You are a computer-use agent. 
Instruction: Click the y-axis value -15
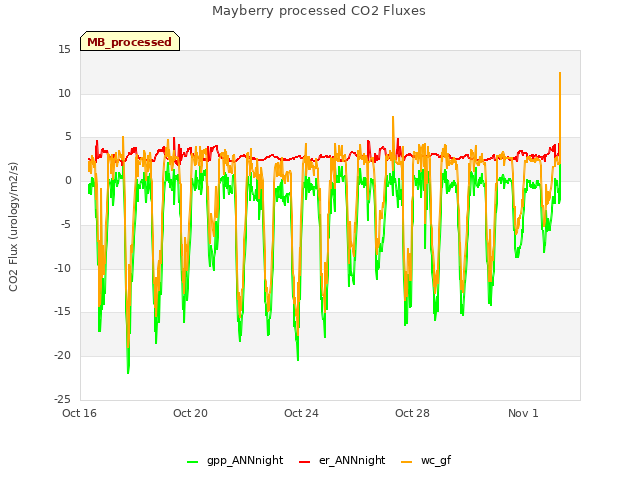(62, 312)
